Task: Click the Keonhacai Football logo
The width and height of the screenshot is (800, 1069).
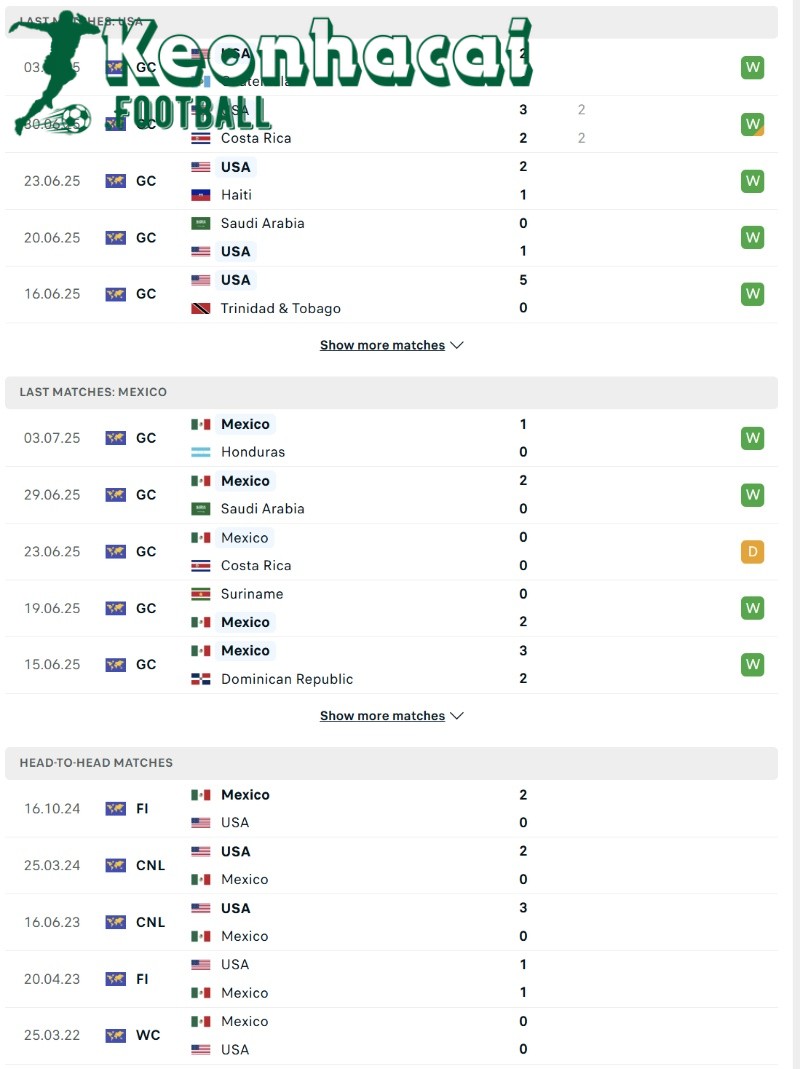Action: pos(270,70)
